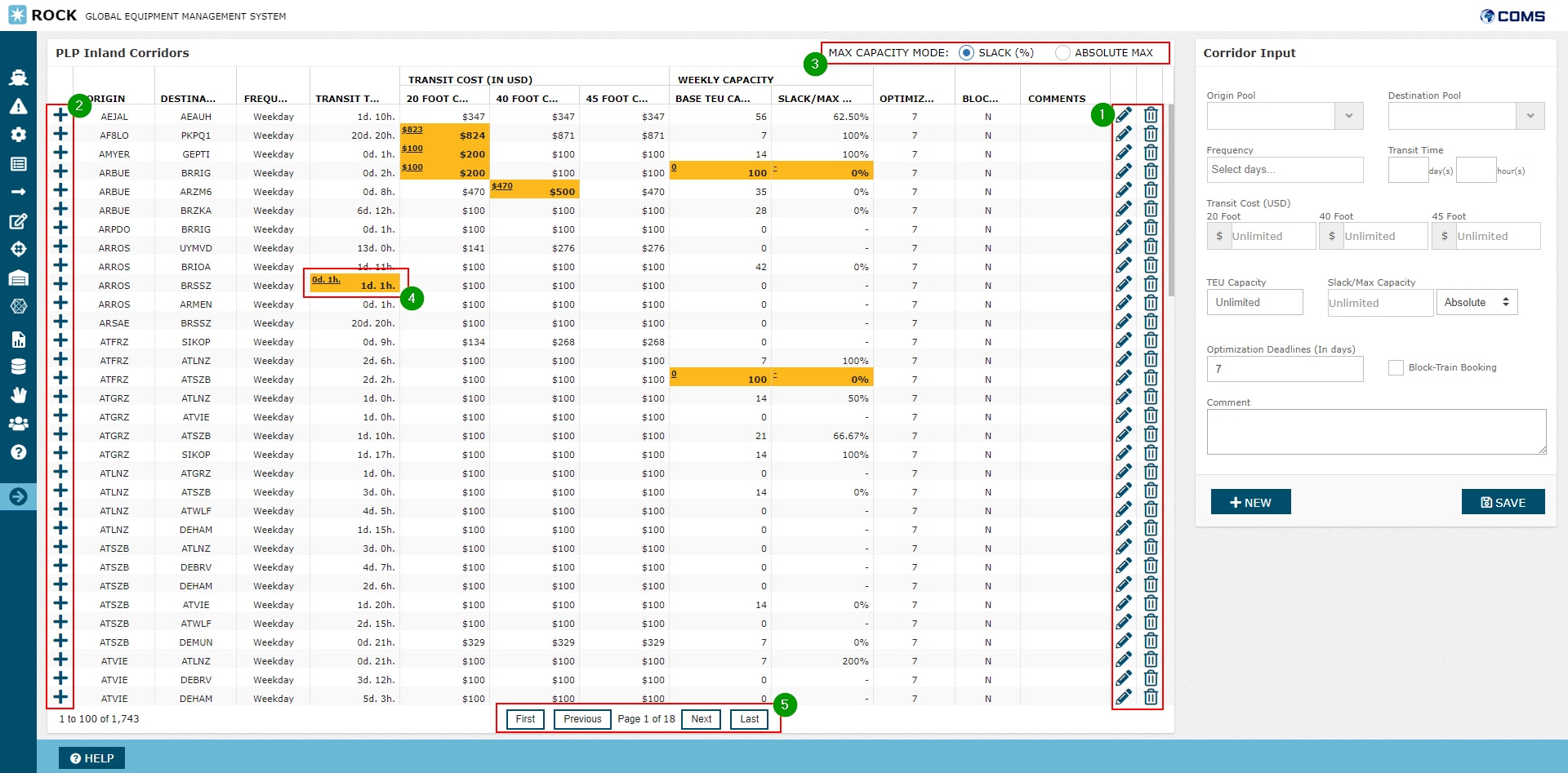Viewport: 1568px width, 773px height.
Task: Open the Absolute slack/max type selector
Action: (x=1477, y=303)
